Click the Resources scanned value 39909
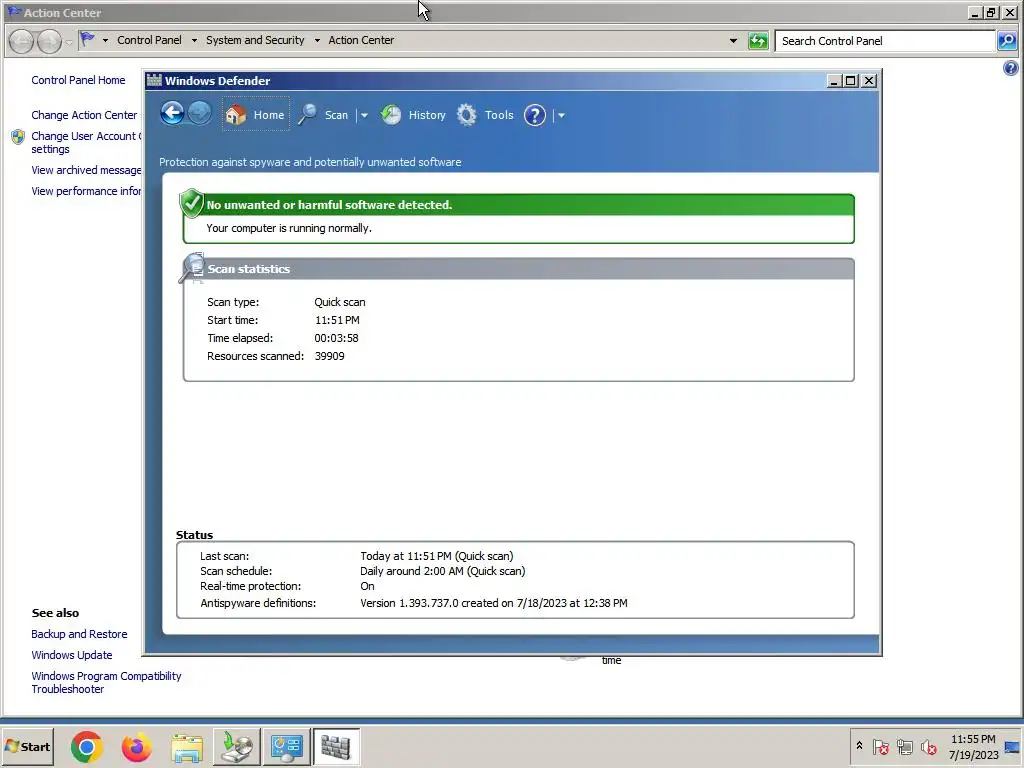1024x768 pixels. point(330,356)
